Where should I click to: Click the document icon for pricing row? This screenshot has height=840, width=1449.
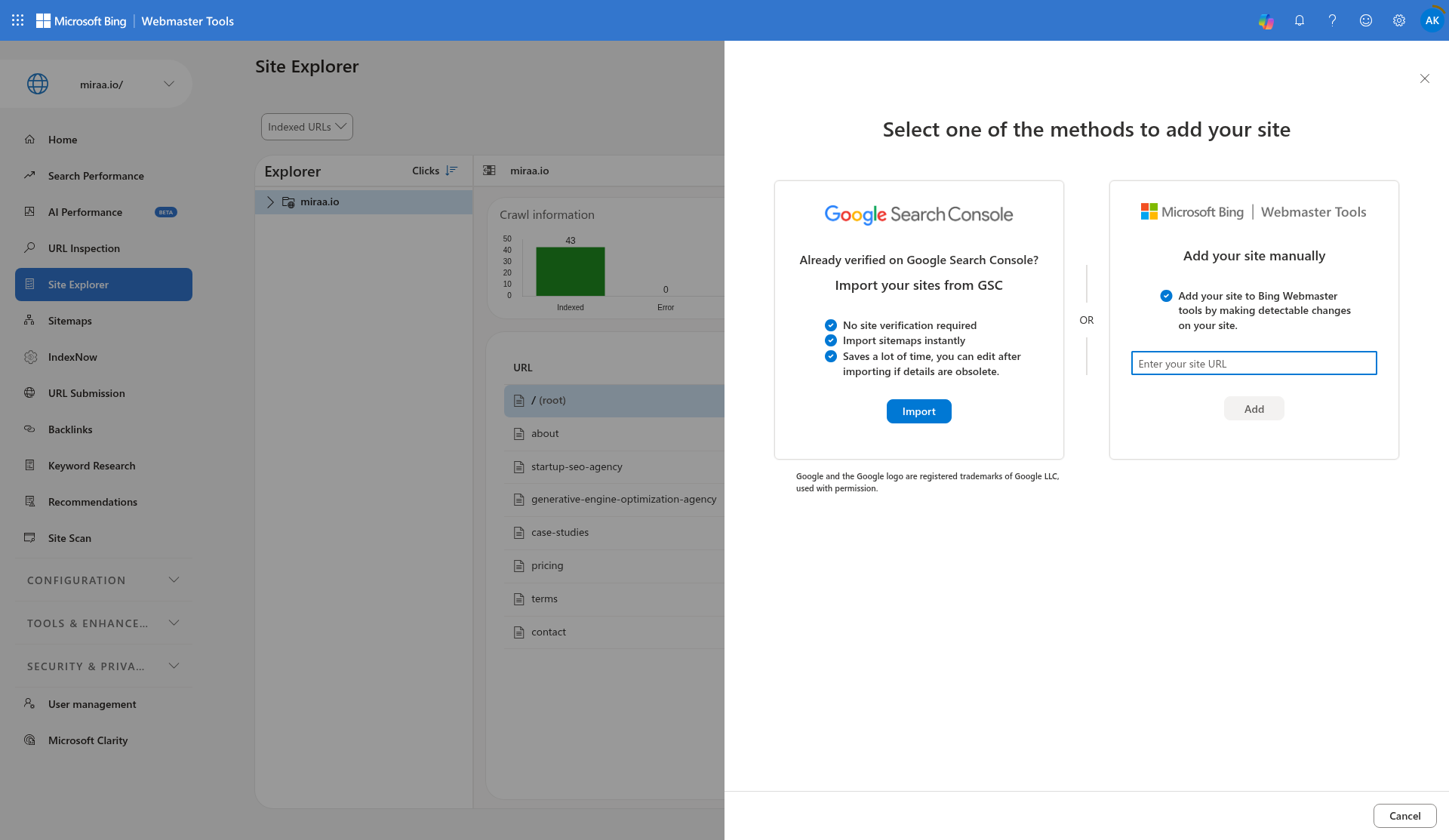(518, 566)
